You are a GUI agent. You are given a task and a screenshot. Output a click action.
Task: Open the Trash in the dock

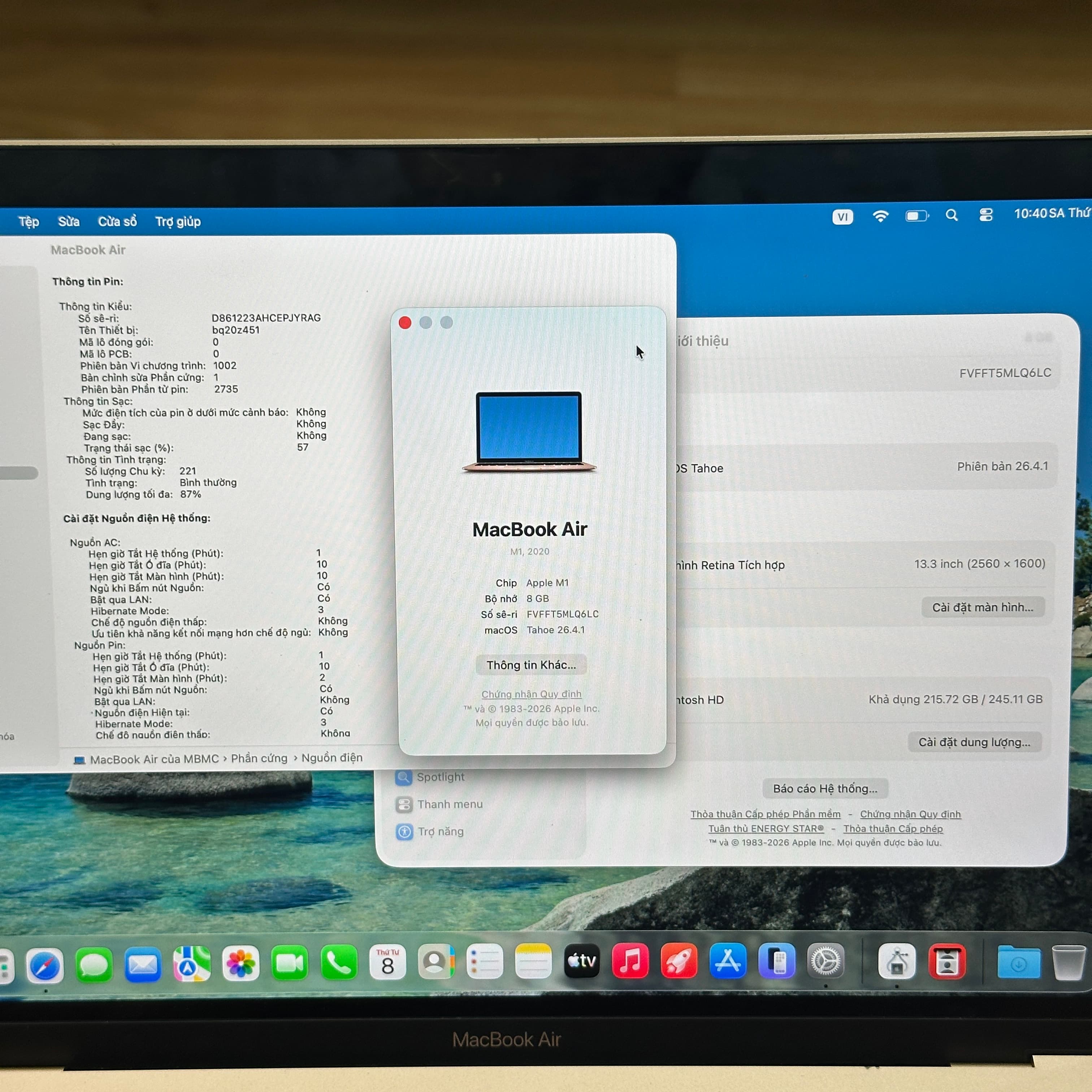pyautogui.click(x=1068, y=963)
